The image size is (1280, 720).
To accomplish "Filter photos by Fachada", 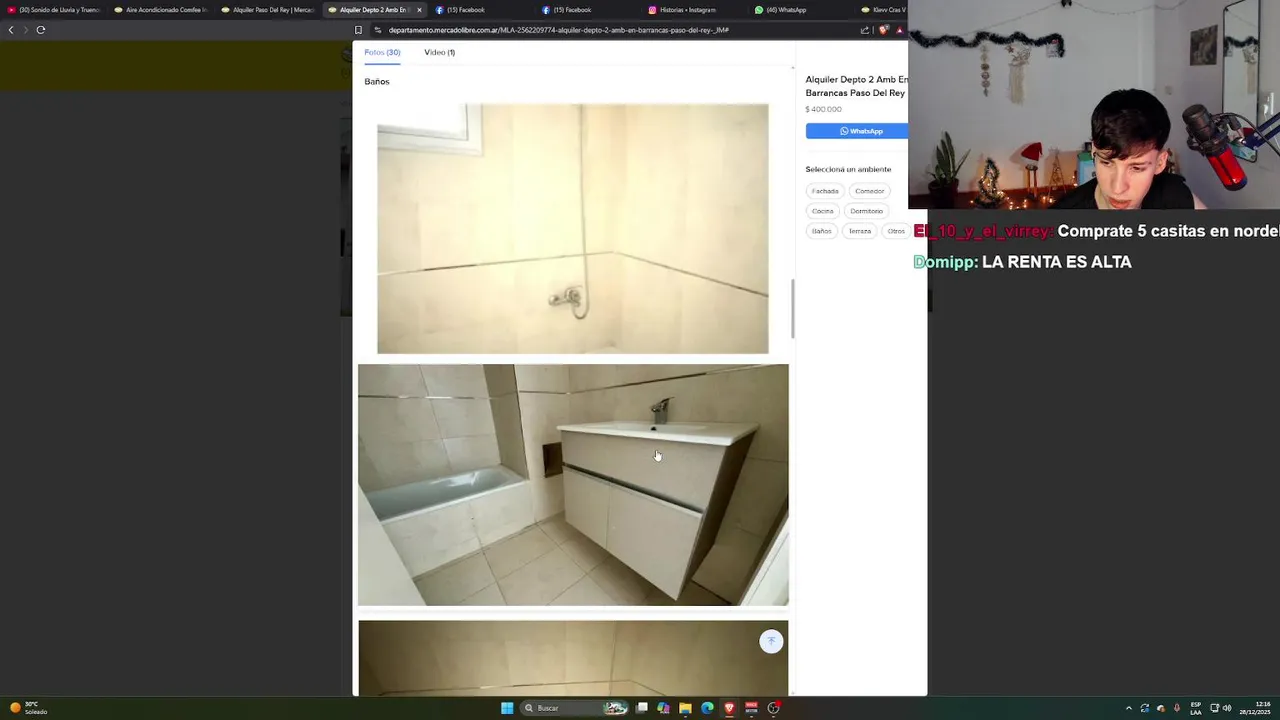I will [x=825, y=191].
